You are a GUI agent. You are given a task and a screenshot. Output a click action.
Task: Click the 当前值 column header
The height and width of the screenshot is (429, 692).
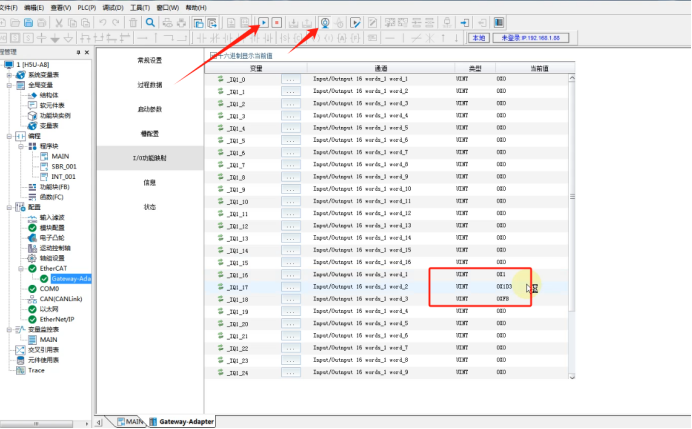pos(535,68)
